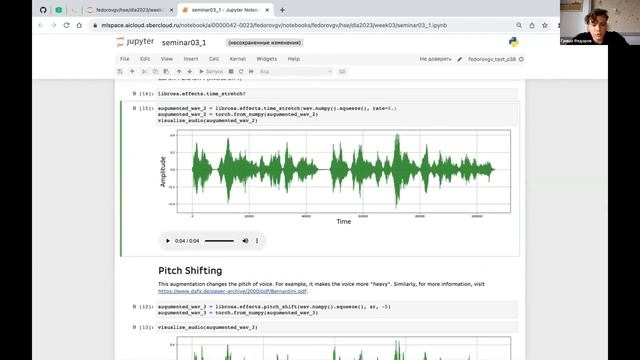
Task: Restart the kernel circular arrow icon
Action: coord(241,71)
